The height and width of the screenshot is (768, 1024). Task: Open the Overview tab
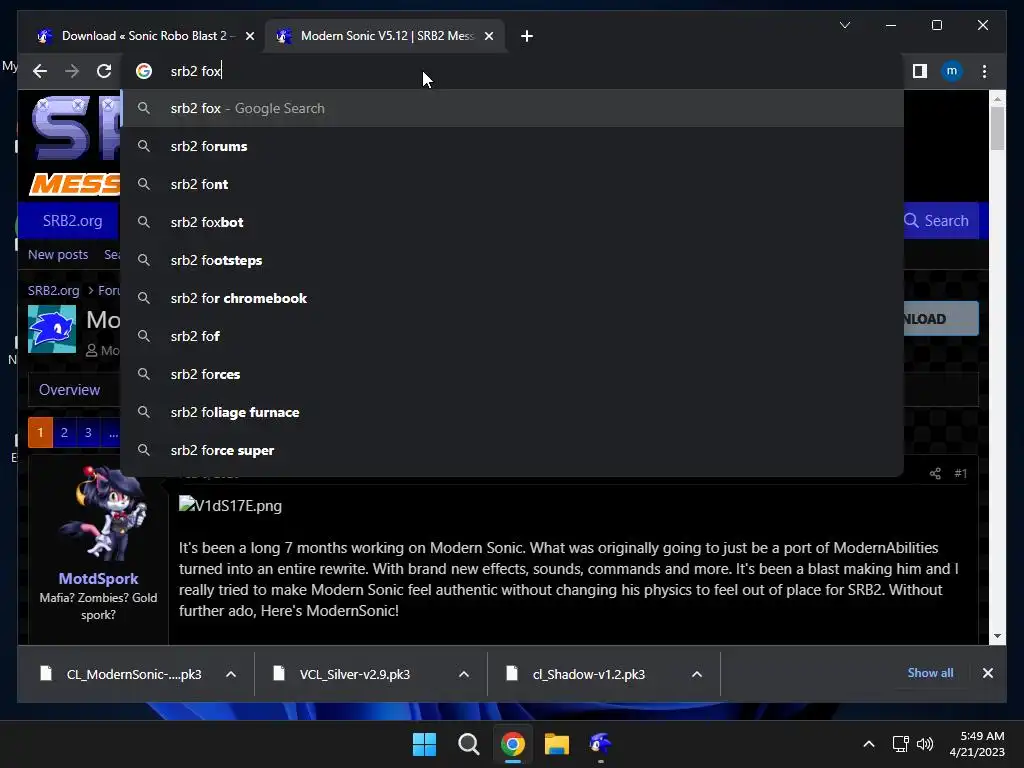[69, 390]
